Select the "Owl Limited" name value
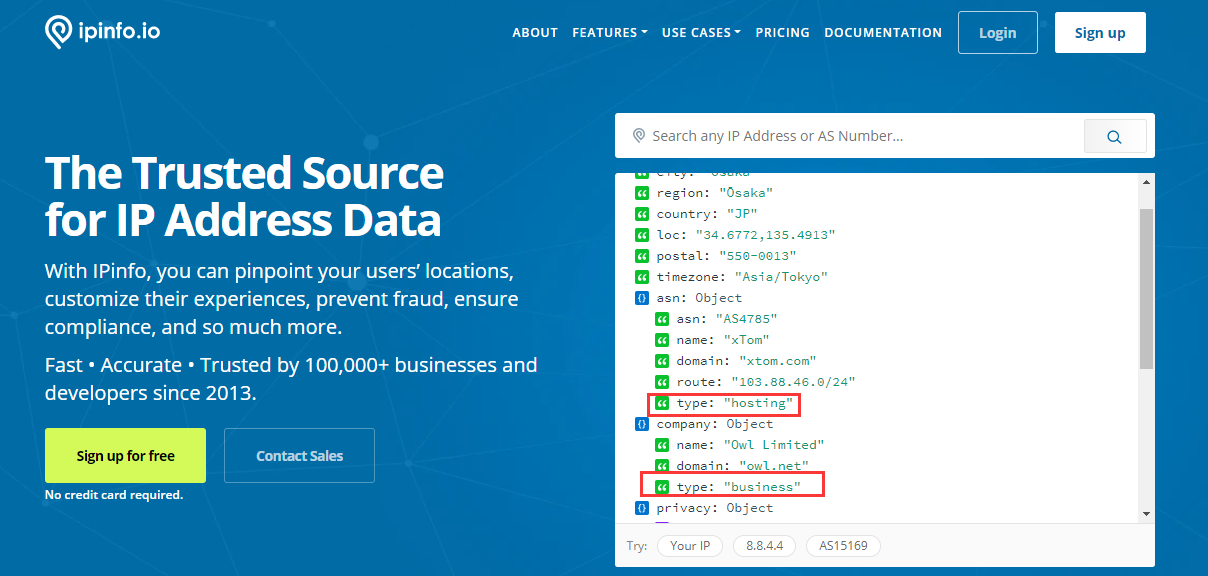Viewport: 1208px width, 576px height. coord(774,445)
